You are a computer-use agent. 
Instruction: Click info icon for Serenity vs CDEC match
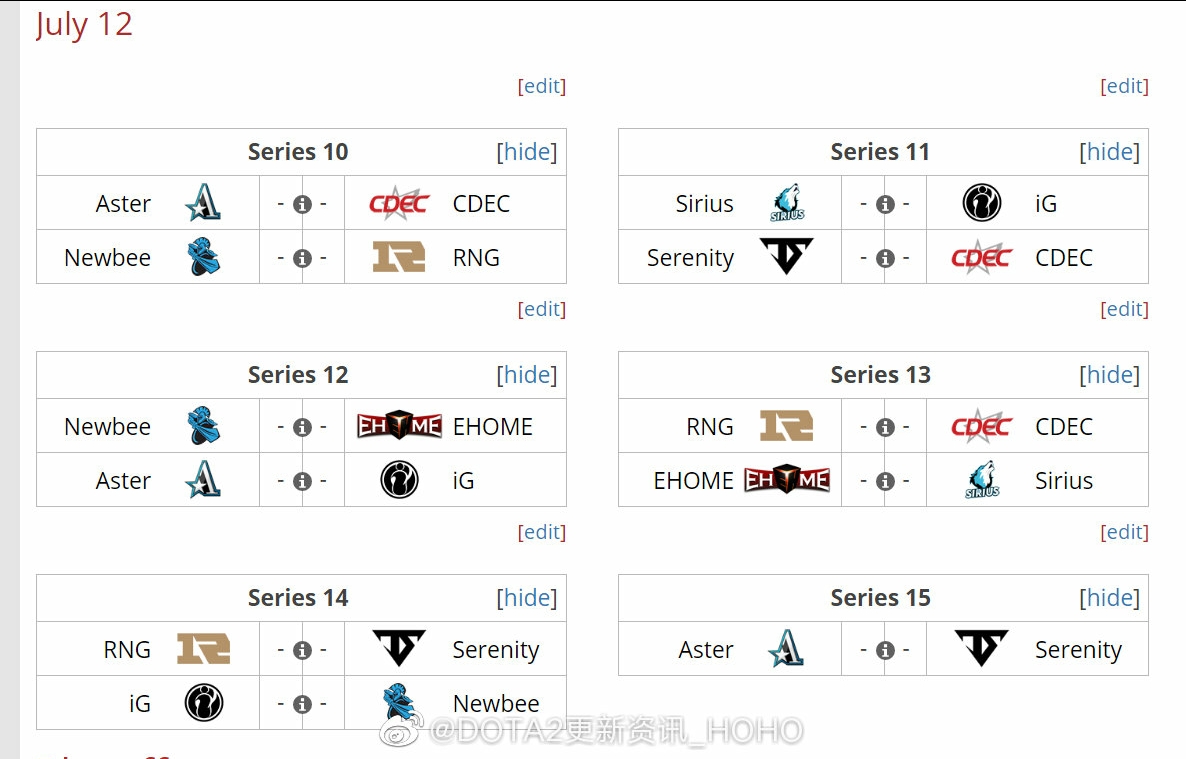[x=885, y=259]
